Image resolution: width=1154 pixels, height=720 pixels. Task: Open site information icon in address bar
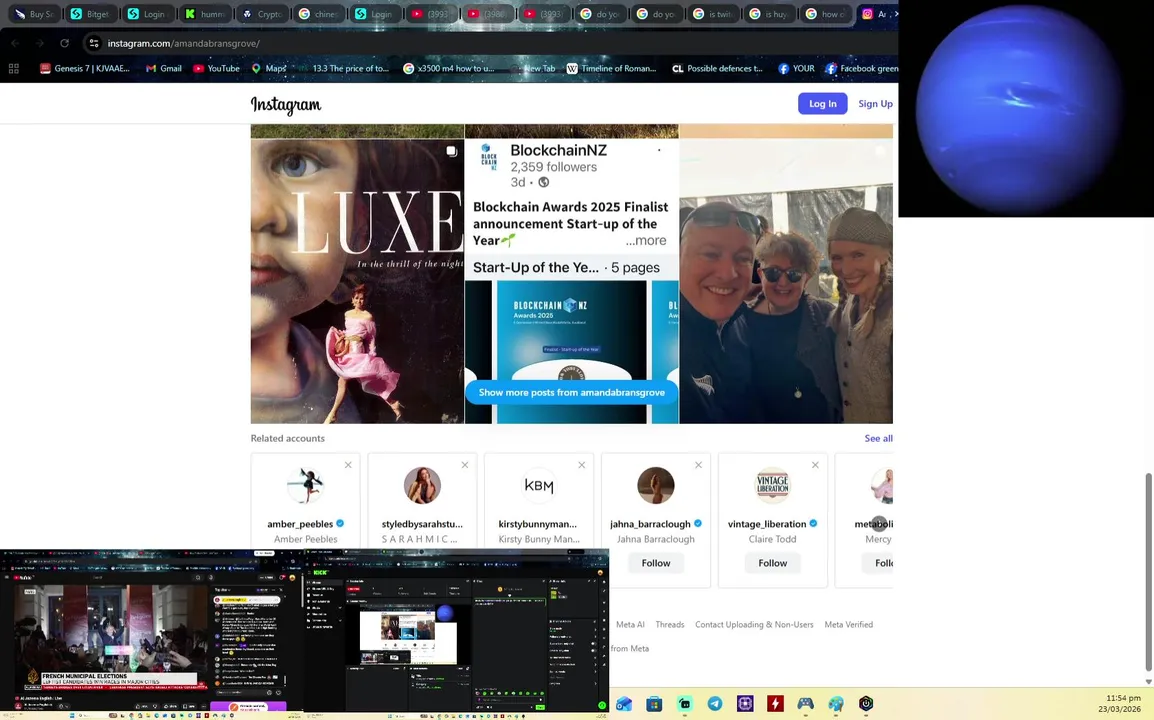[x=94, y=43]
